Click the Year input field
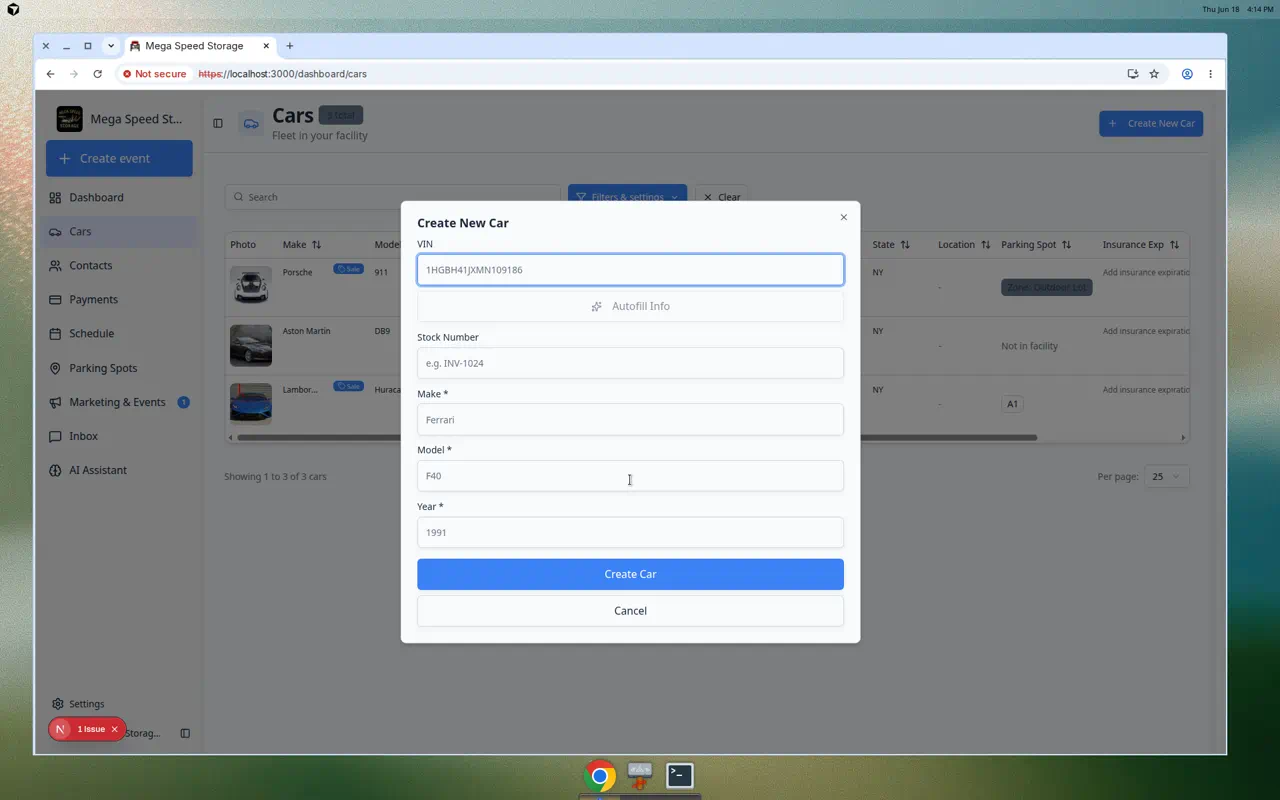 point(630,532)
